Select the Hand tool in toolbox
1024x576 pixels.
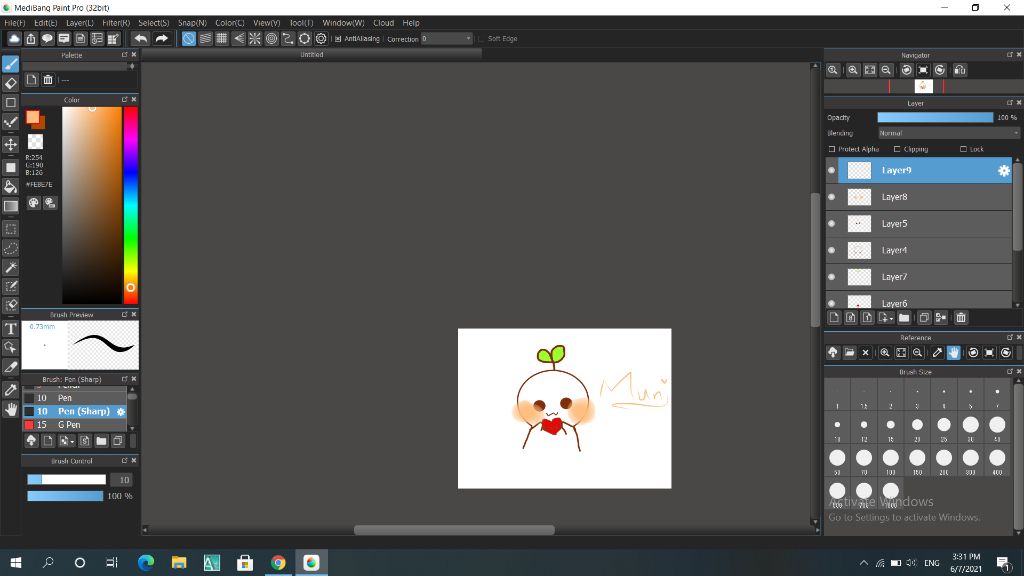click(x=10, y=409)
